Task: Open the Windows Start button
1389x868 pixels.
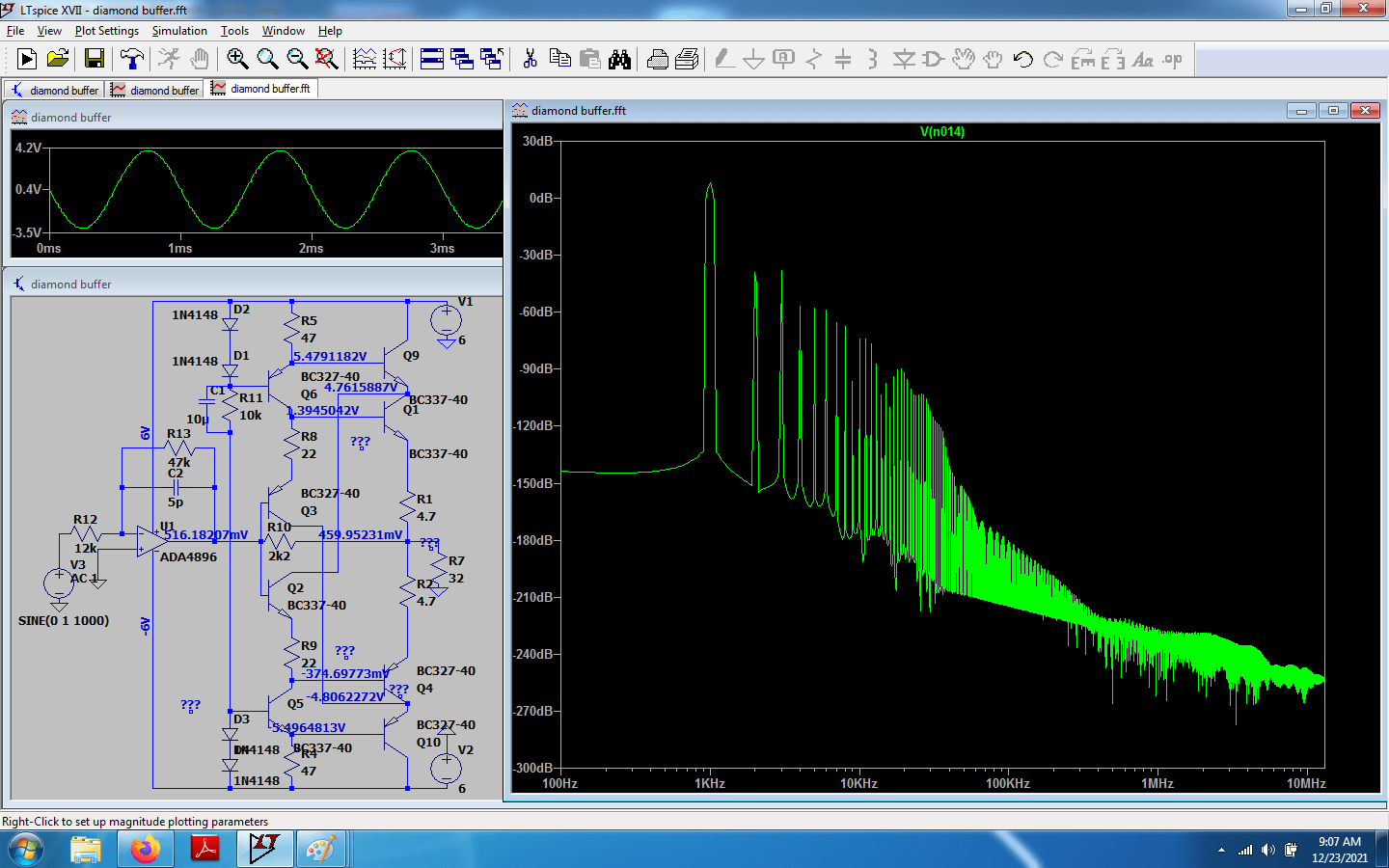Action: point(26,850)
